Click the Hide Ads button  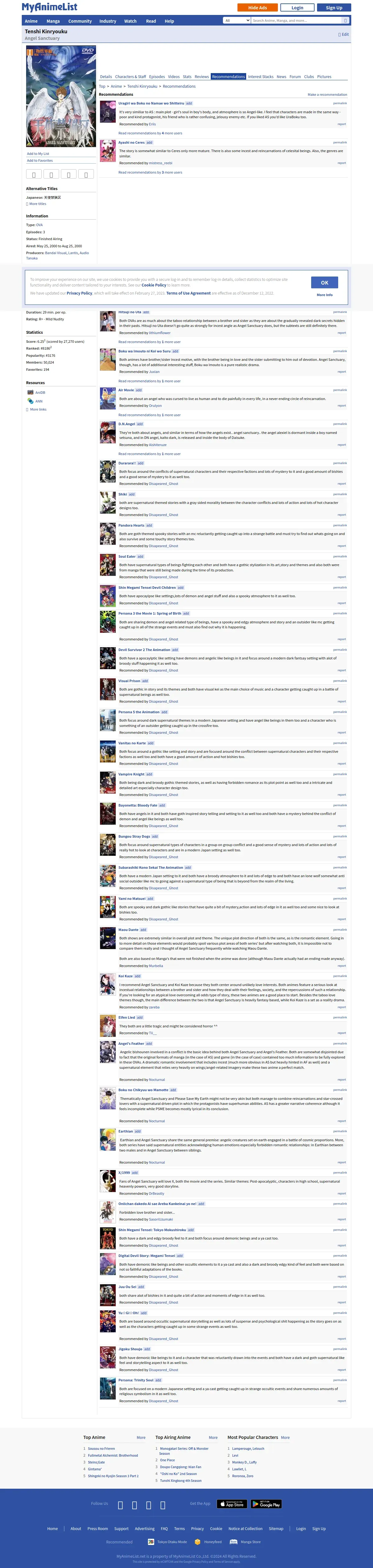[x=257, y=8]
